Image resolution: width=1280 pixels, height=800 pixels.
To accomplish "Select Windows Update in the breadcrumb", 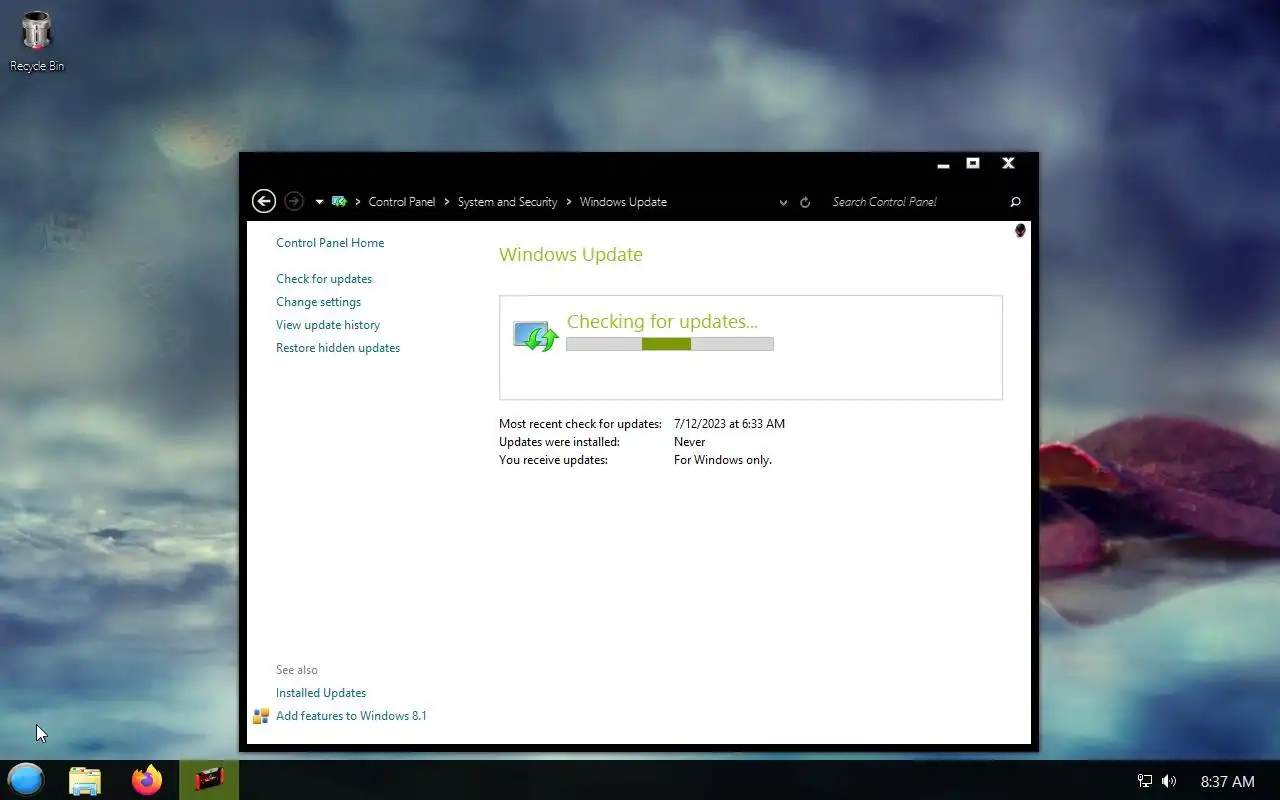I will [x=623, y=202].
